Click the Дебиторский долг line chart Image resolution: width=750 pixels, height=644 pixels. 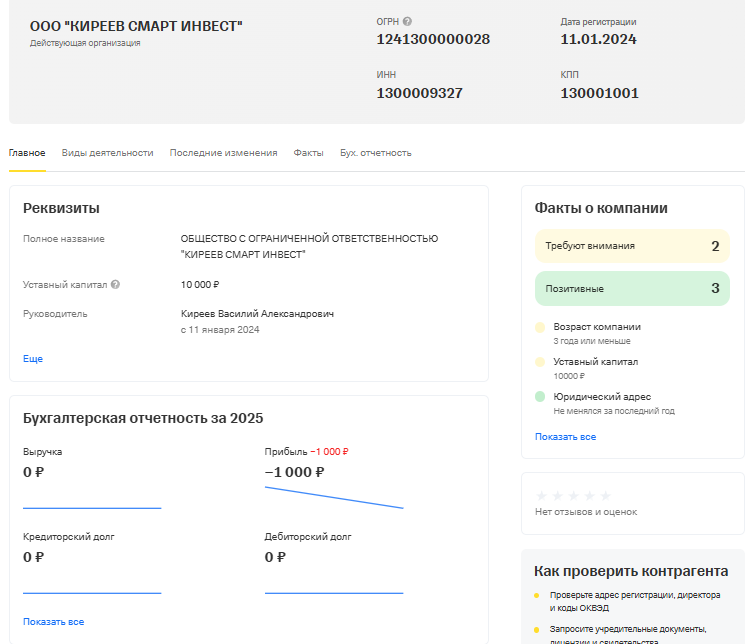pos(334,593)
